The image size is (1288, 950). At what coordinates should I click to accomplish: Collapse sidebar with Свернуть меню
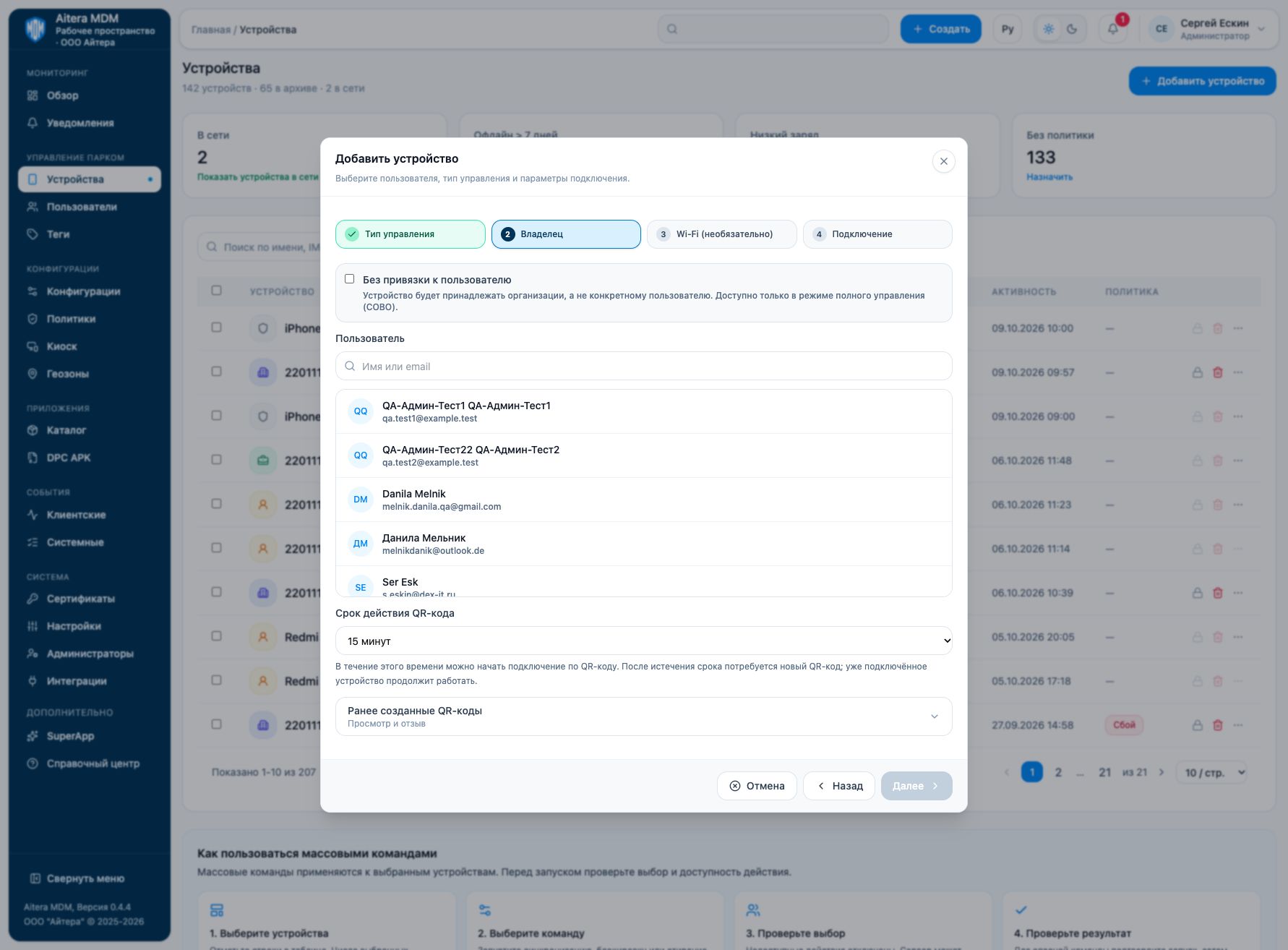coord(77,878)
